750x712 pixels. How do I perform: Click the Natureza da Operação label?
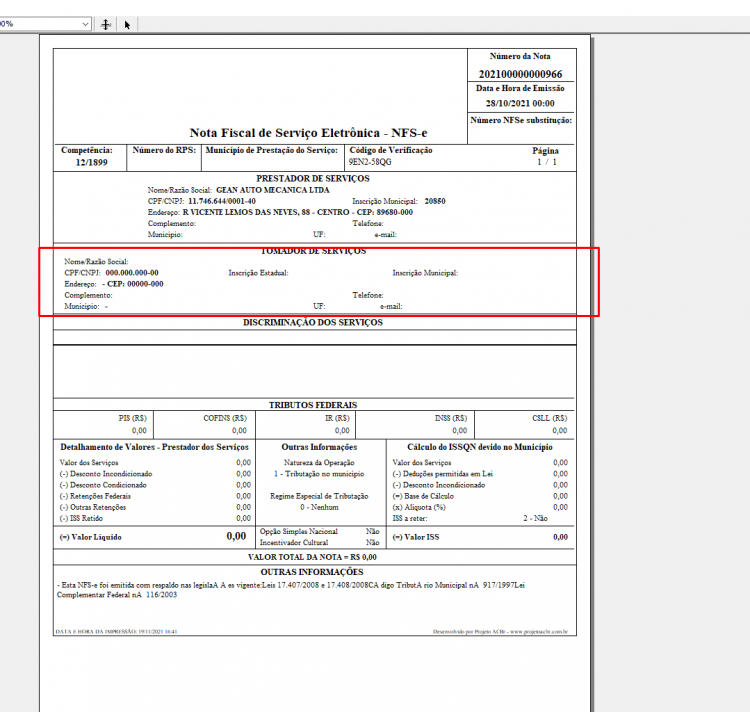tap(319, 463)
